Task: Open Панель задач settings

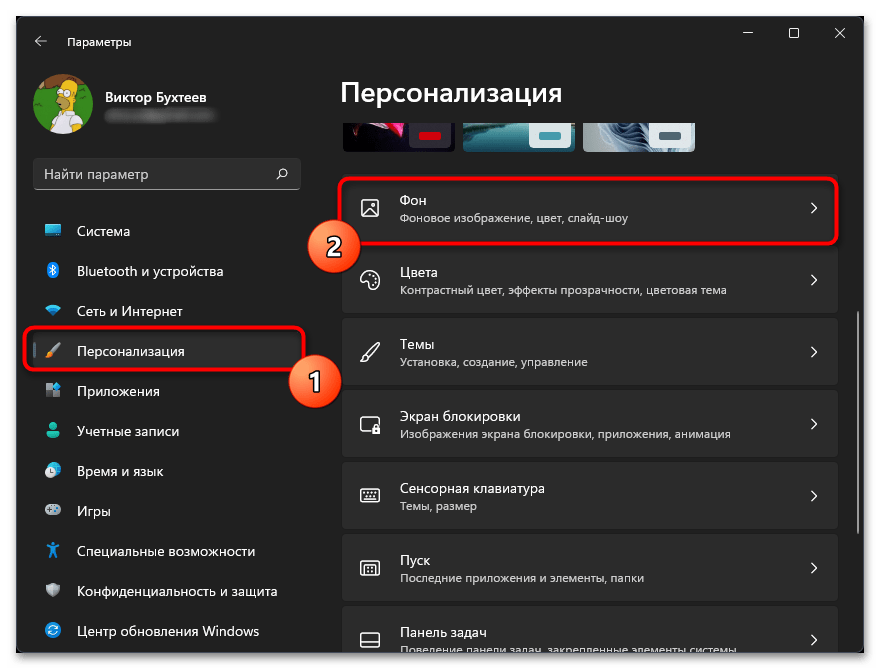Action: tap(589, 630)
